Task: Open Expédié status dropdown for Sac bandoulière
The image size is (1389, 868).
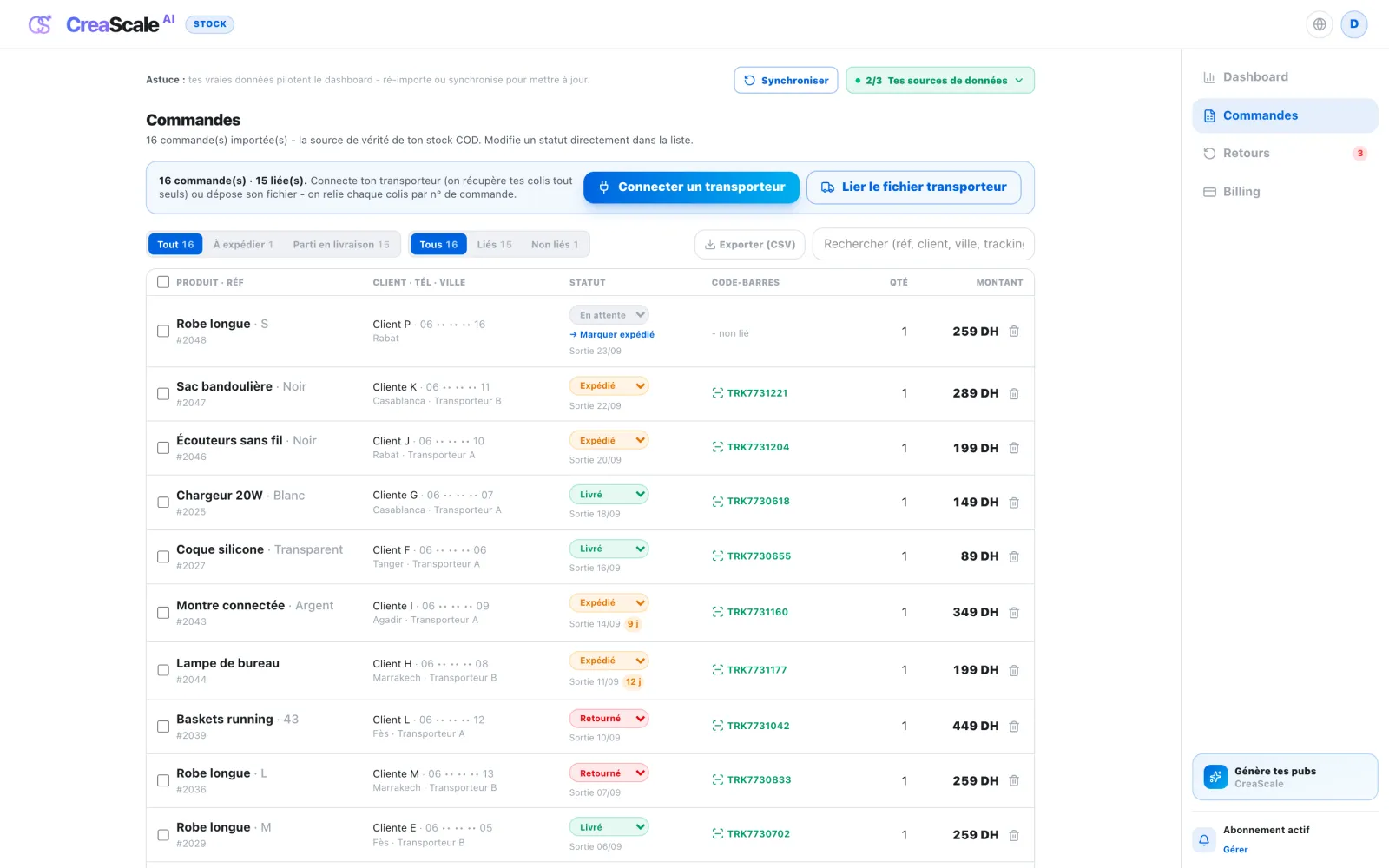Action: 609,385
